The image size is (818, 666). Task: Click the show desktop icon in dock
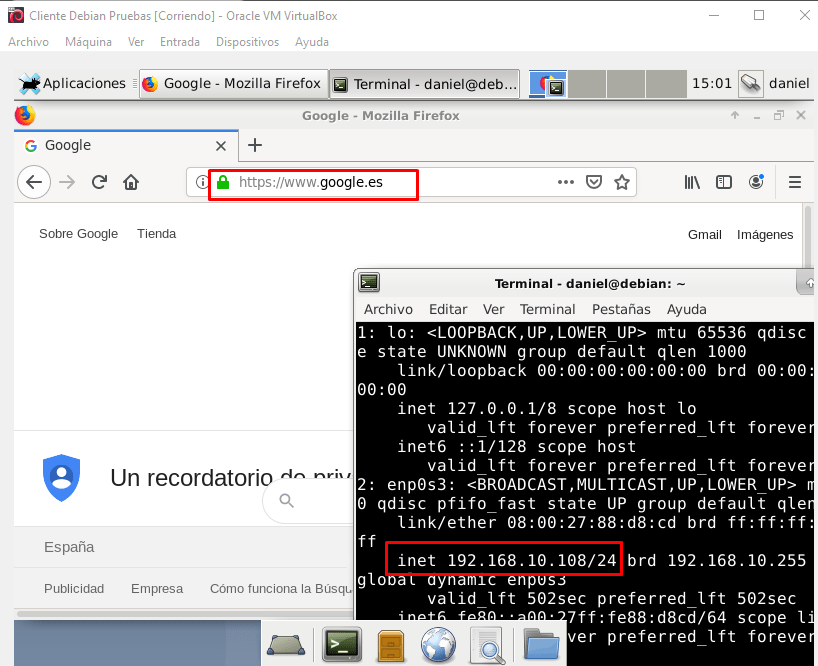click(x=286, y=645)
